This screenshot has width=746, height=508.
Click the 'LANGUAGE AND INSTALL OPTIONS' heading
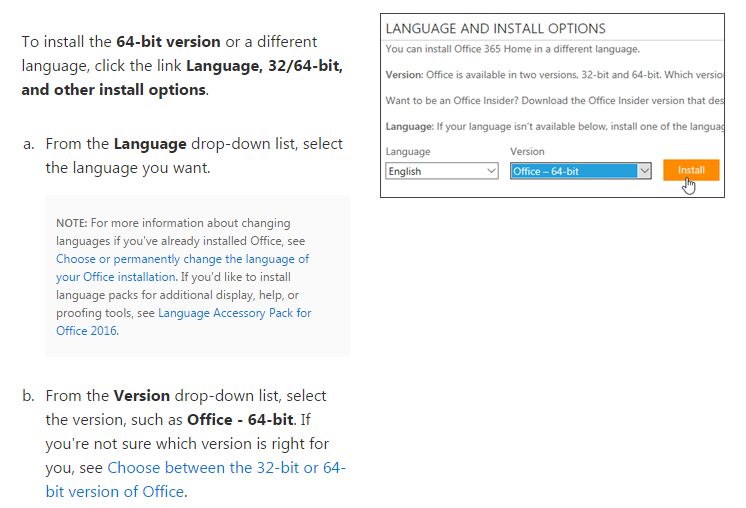coord(495,28)
